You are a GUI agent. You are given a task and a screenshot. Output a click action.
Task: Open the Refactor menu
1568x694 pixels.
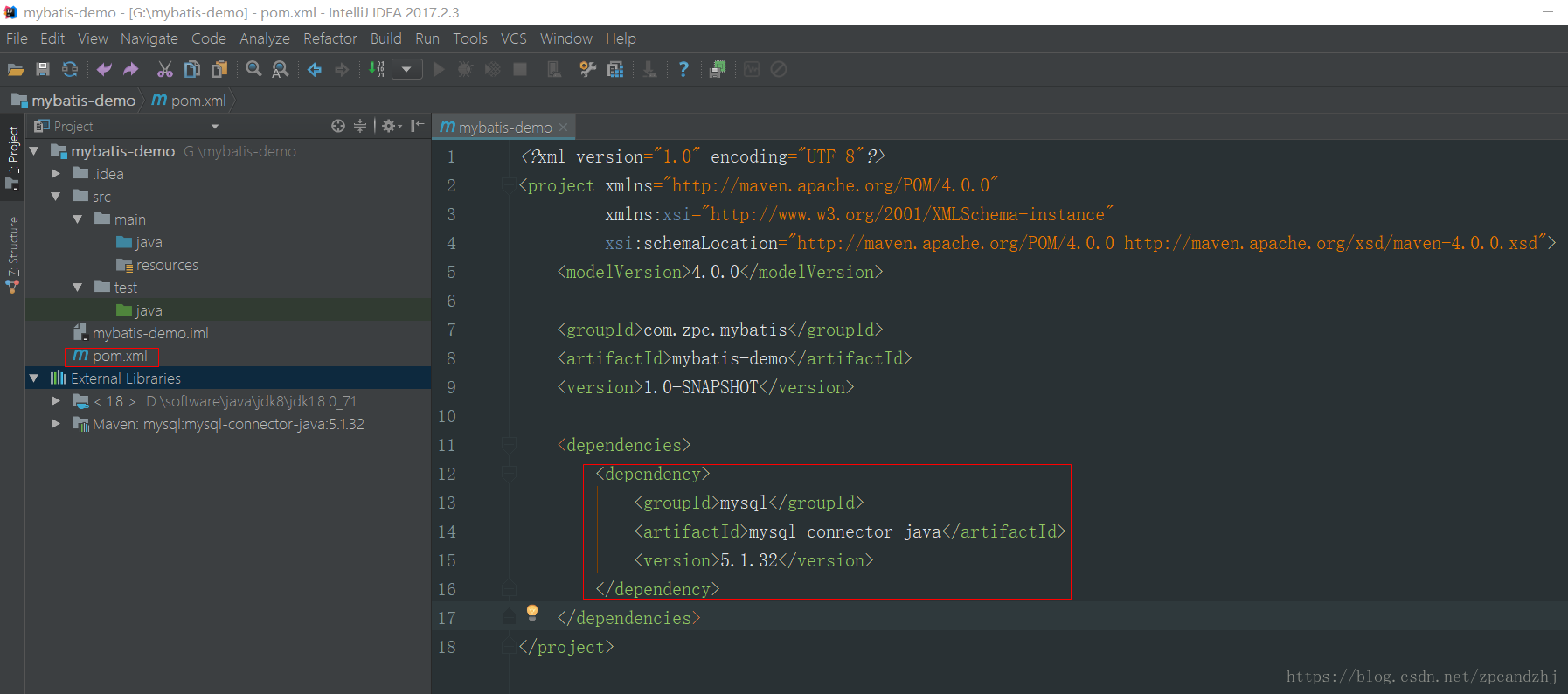330,38
